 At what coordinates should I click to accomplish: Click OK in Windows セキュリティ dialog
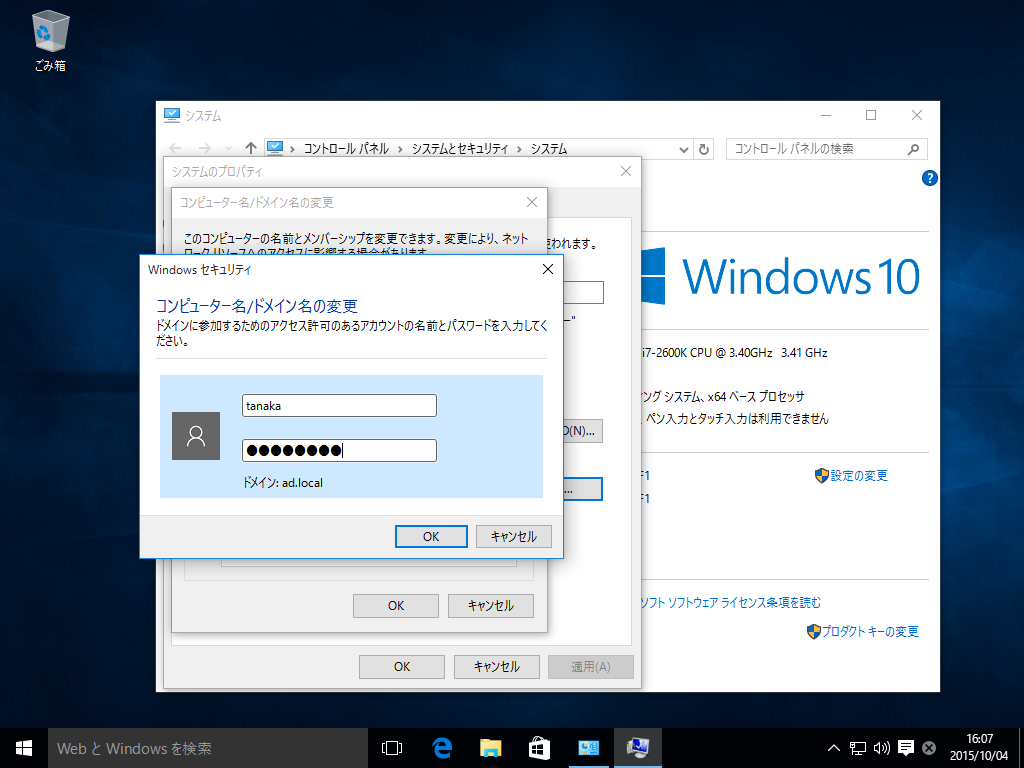point(431,536)
